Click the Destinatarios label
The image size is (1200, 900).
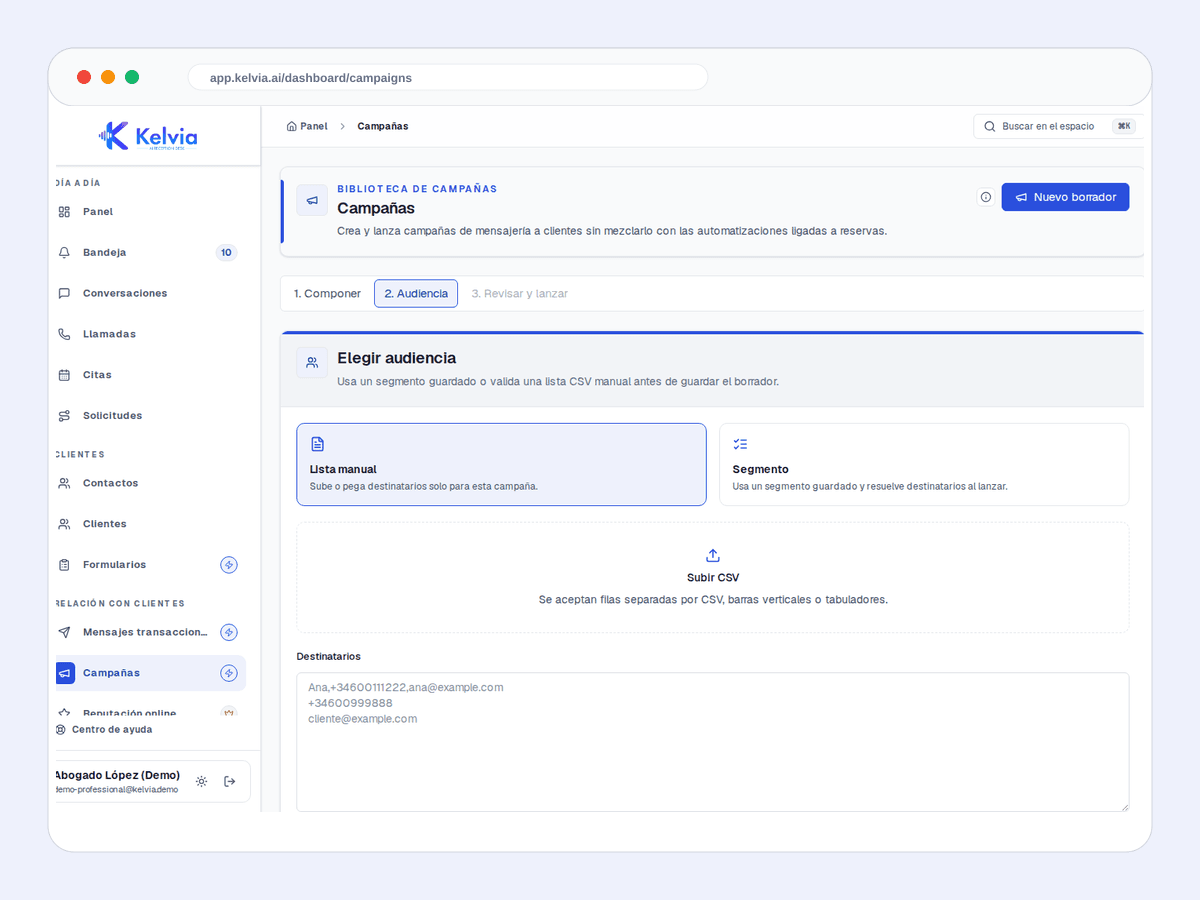point(329,657)
